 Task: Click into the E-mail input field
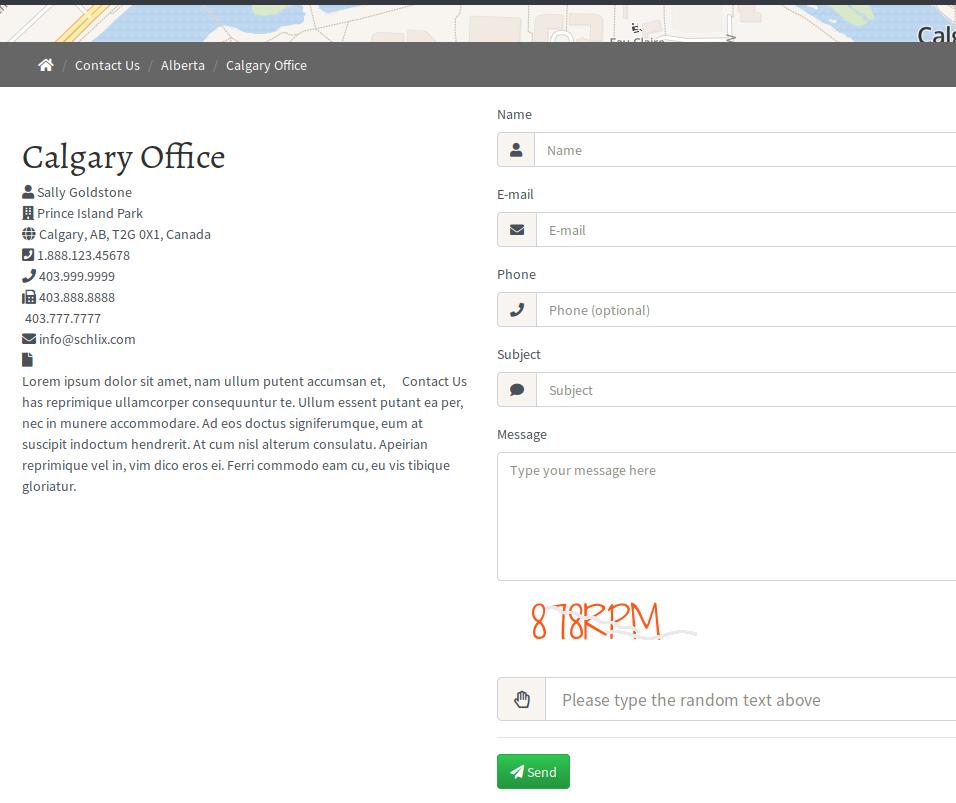point(745,230)
